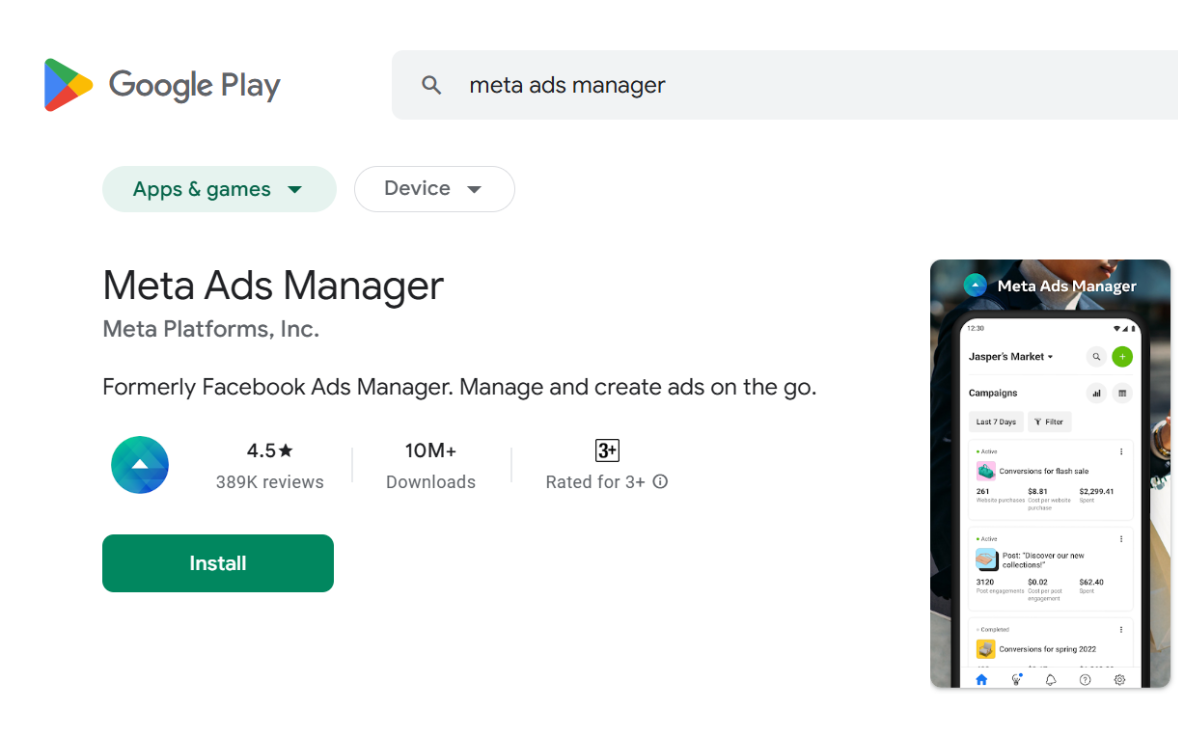The height and width of the screenshot is (736, 1178).
Task: Click the 3+ content rating badge
Action: point(606,450)
